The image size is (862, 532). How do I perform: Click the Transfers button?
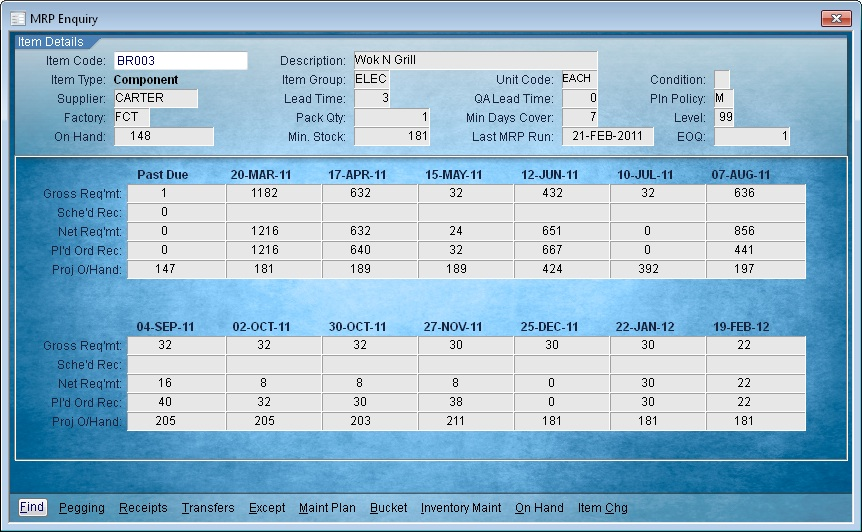tap(208, 508)
